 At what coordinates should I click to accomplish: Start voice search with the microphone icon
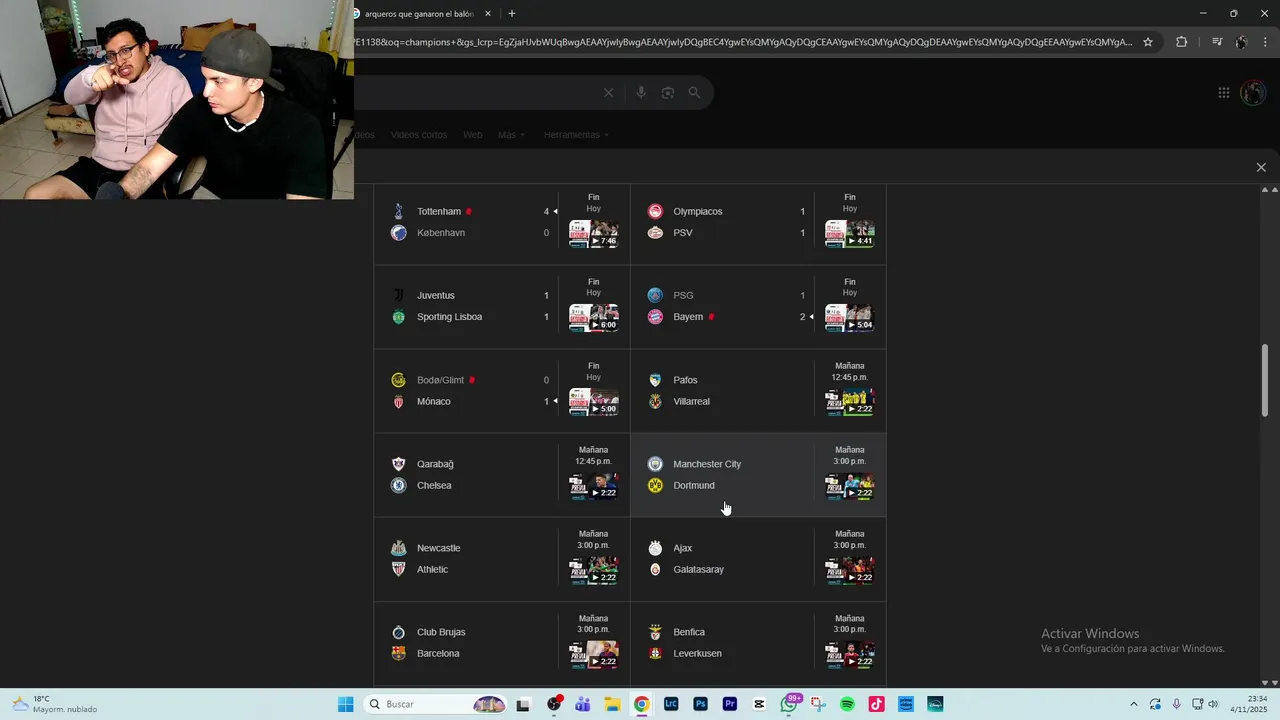pyautogui.click(x=641, y=93)
